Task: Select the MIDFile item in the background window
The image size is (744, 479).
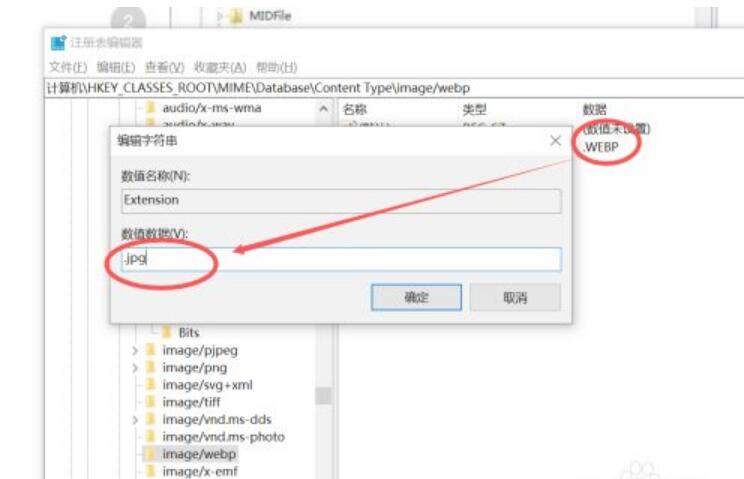Action: [270, 16]
